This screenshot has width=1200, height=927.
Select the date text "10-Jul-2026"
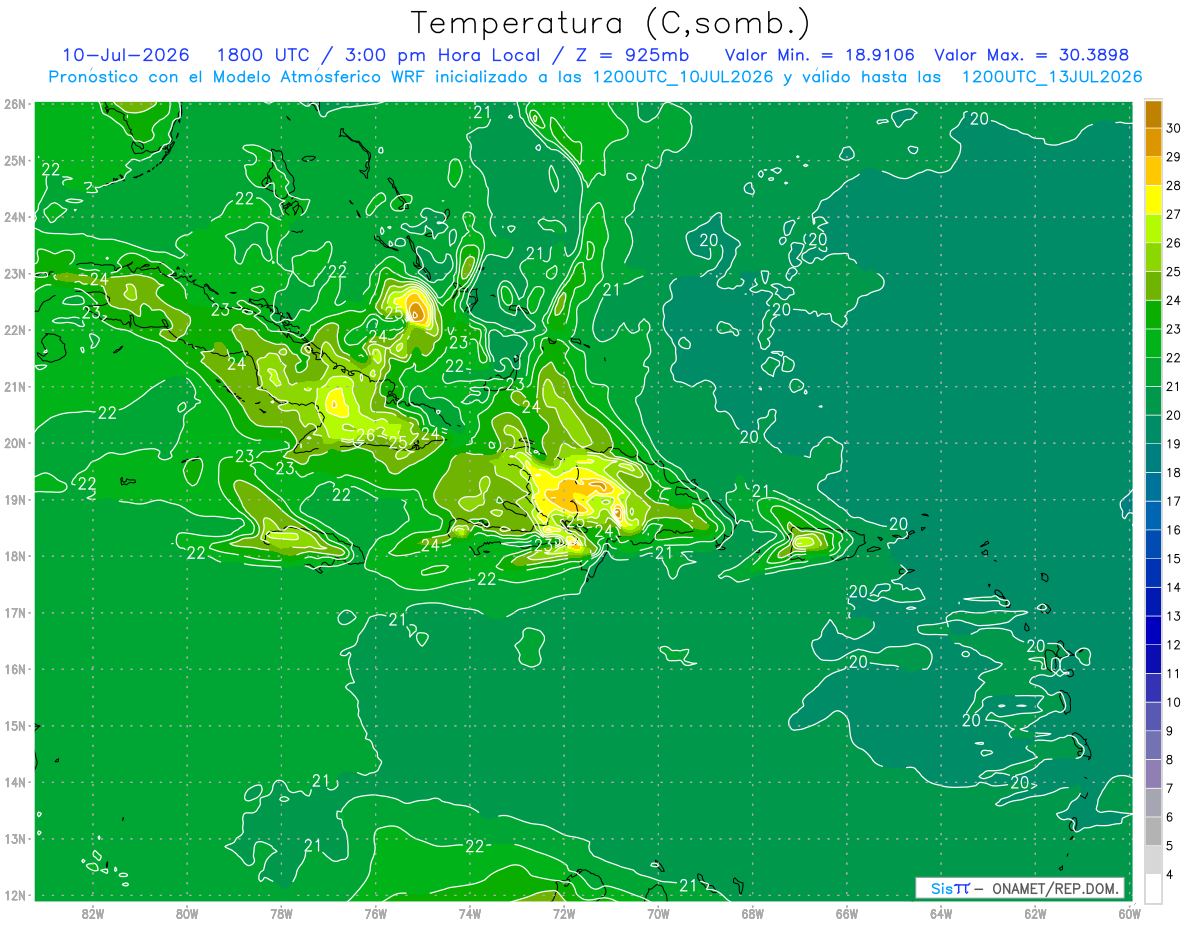[126, 55]
